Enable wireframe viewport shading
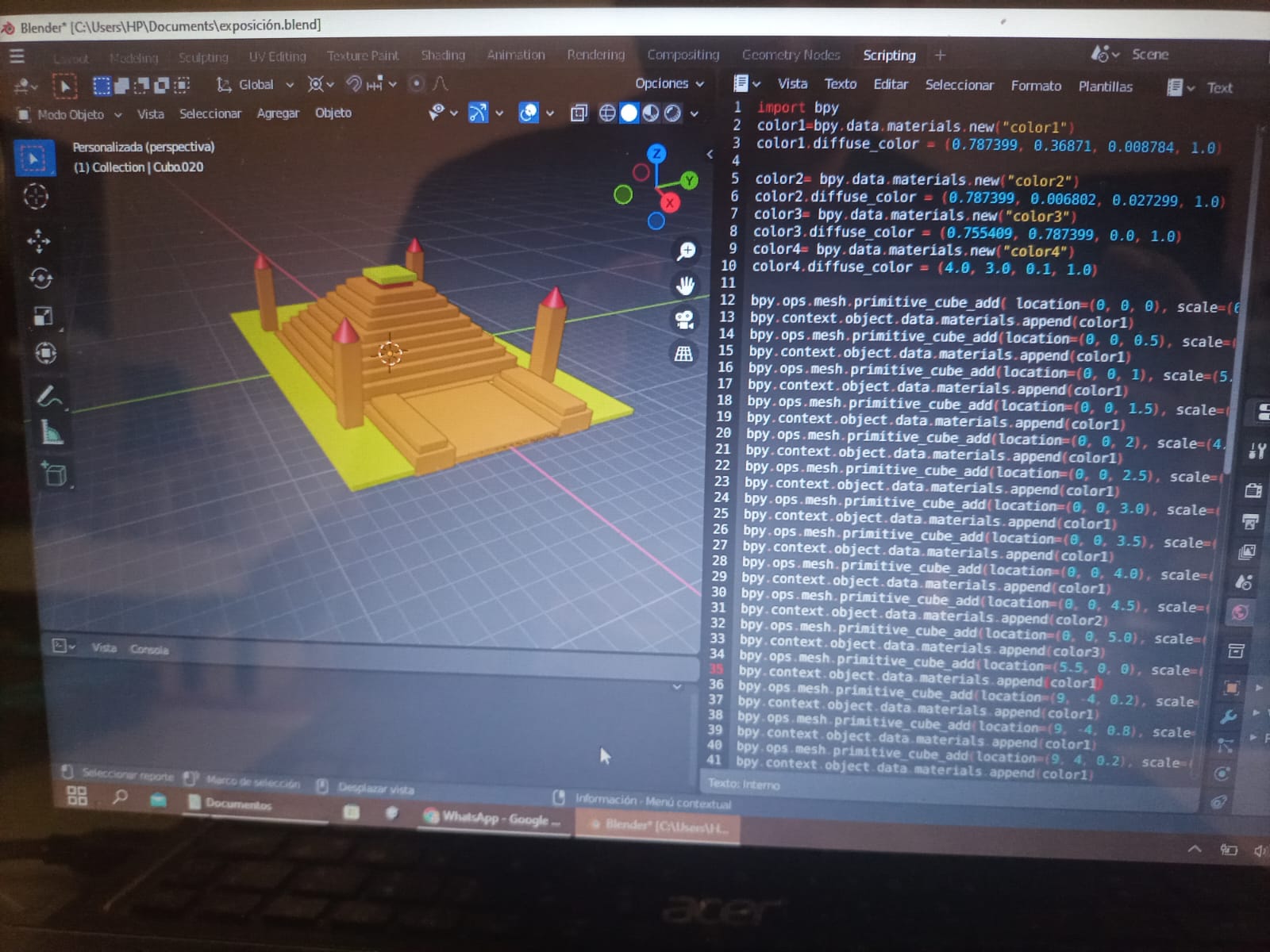This screenshot has height=952, width=1270. coord(607,113)
